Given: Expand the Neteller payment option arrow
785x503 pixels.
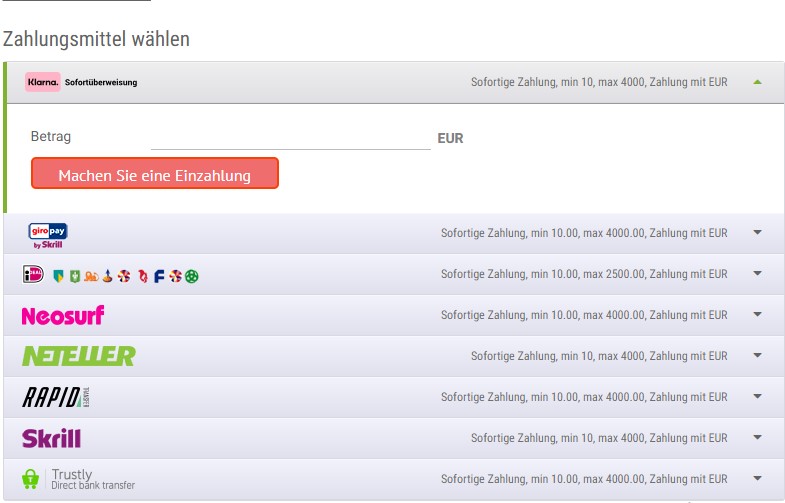Looking at the screenshot, I should [757, 355].
